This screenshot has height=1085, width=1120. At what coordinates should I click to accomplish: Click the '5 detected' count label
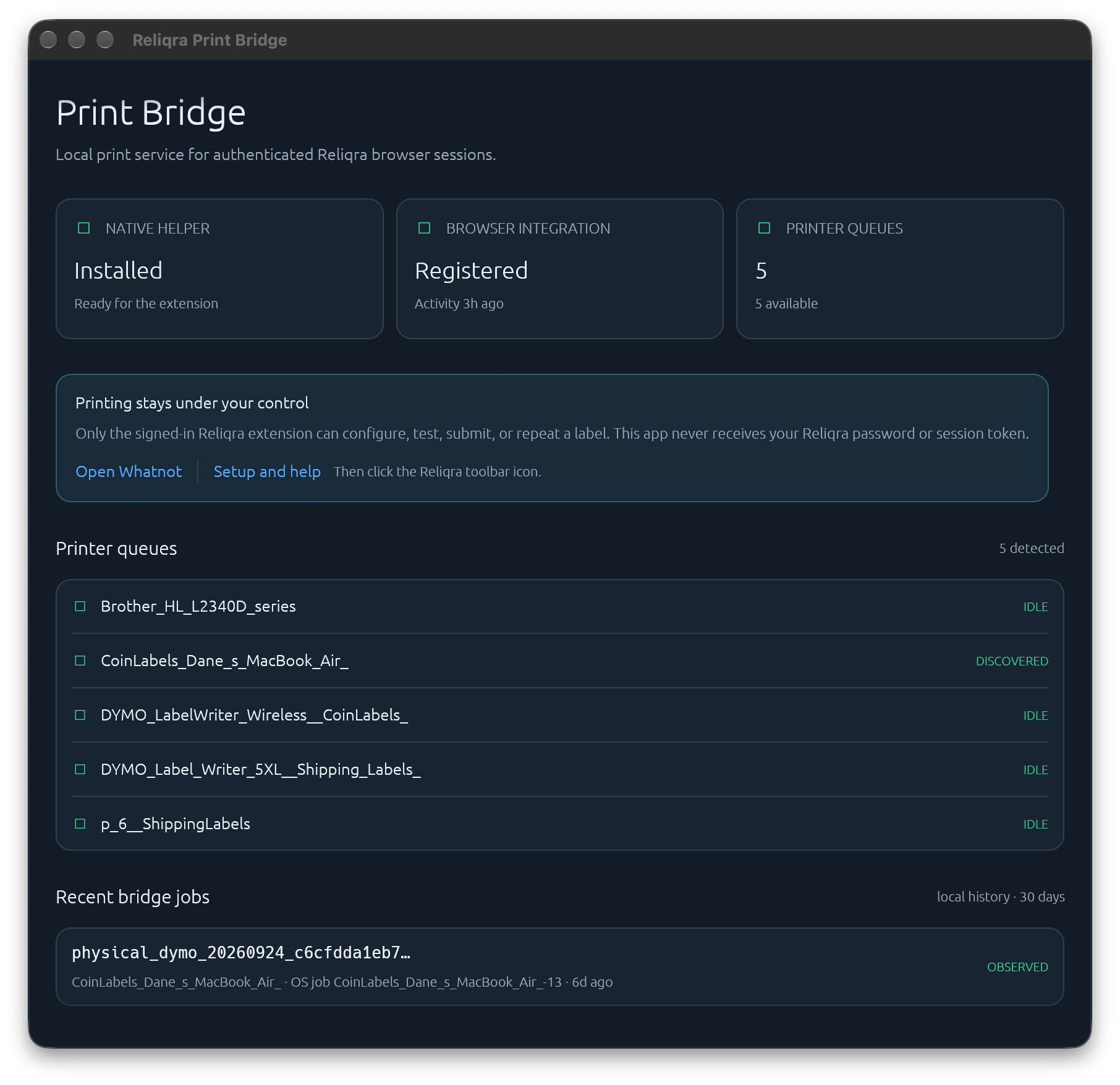click(x=1032, y=548)
